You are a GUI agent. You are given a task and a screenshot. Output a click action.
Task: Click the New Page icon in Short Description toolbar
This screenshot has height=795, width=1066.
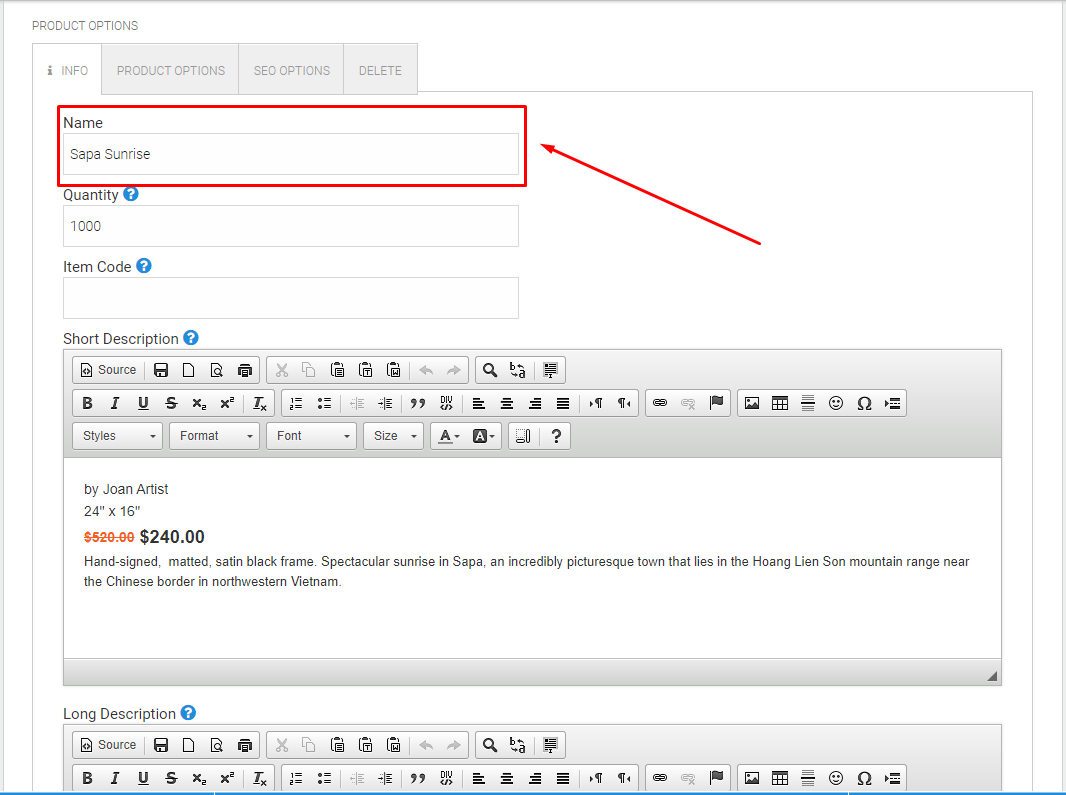(188, 370)
